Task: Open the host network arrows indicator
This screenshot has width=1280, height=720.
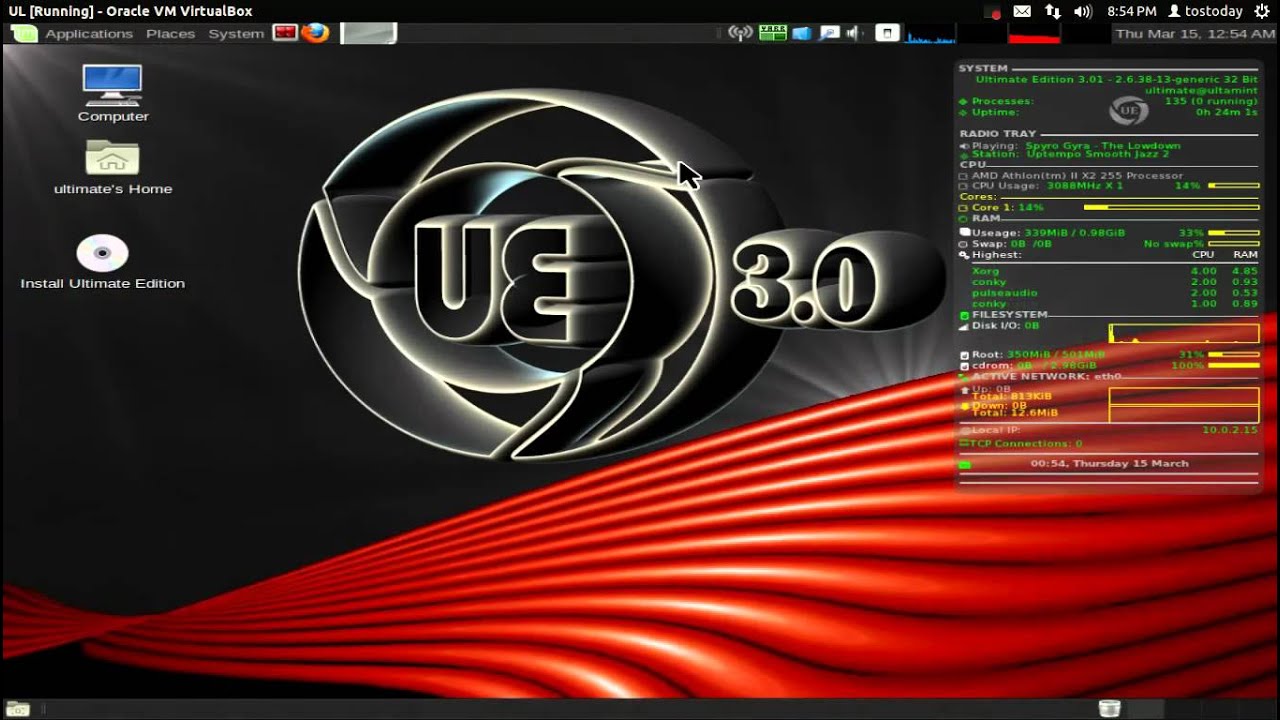Action: pos(1052,11)
